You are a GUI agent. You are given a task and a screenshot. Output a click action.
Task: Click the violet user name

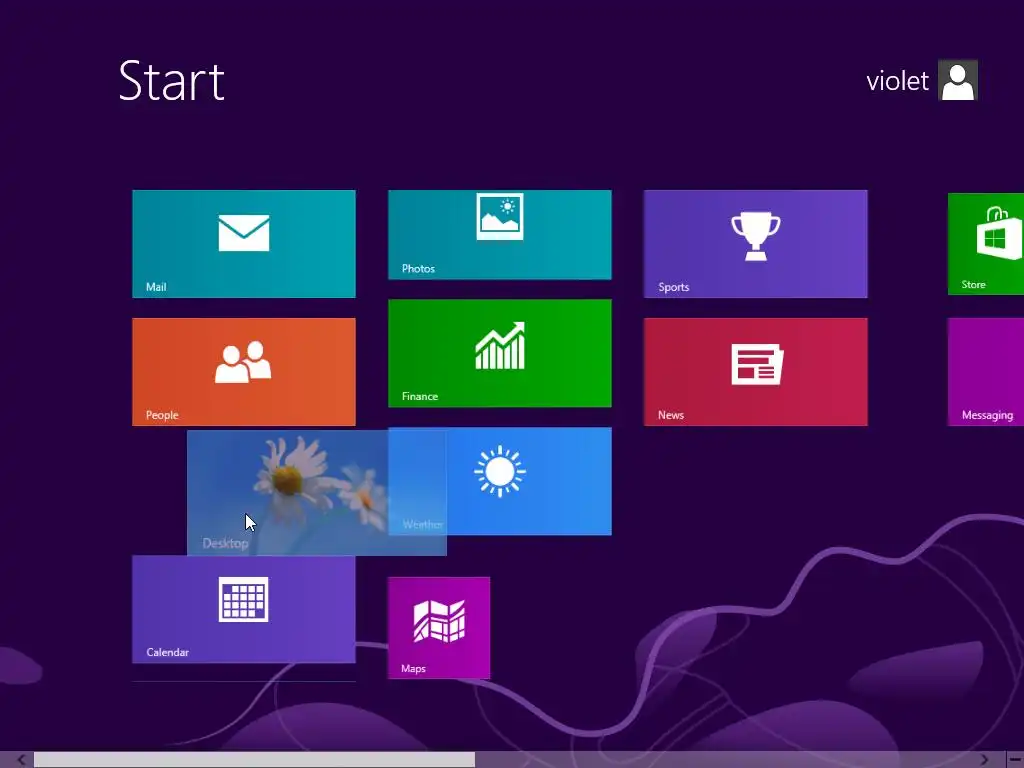897,82
